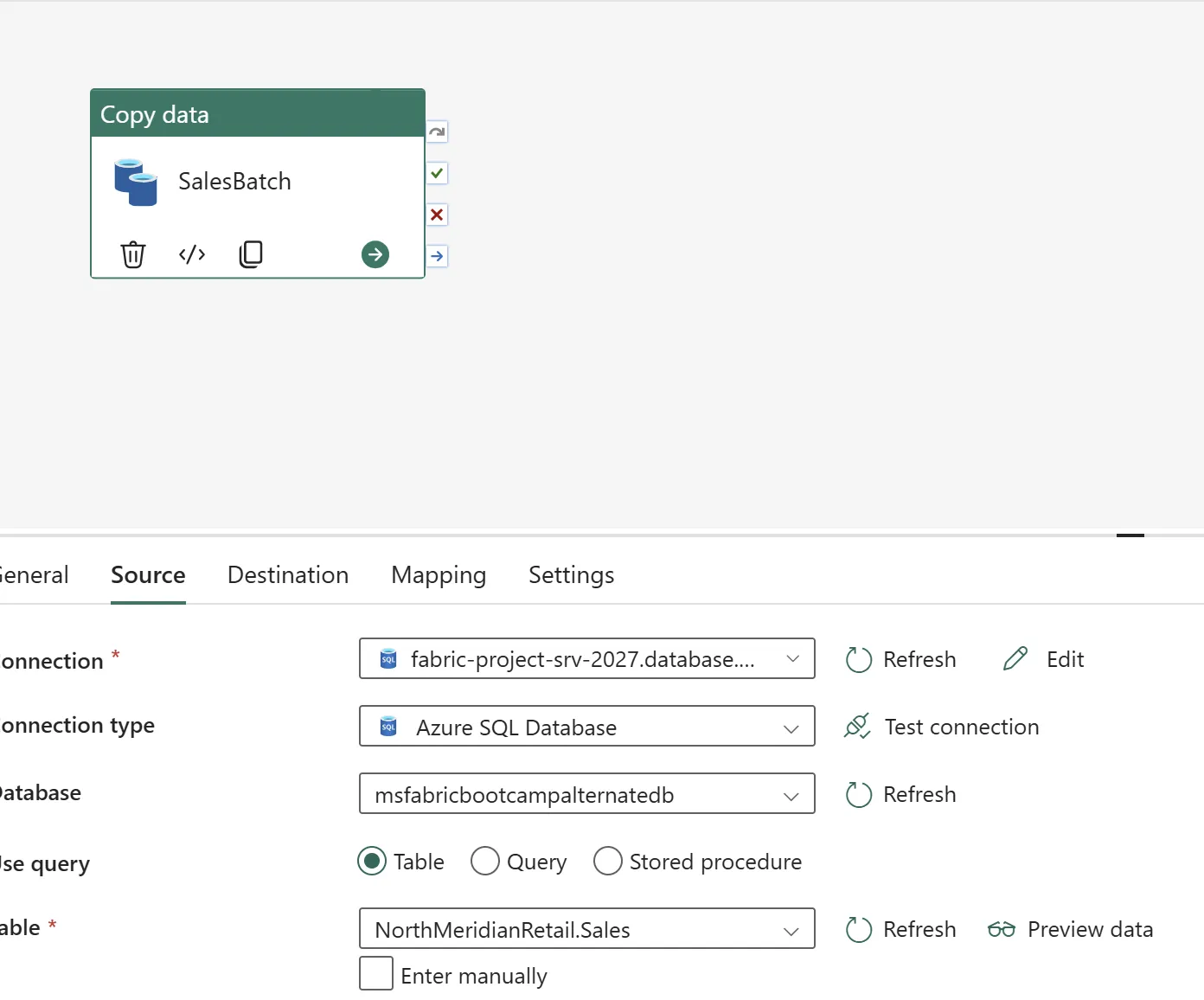Screen dimensions: 1204x1000
Task: Click the SalesBatch database activity icon
Action: (136, 182)
